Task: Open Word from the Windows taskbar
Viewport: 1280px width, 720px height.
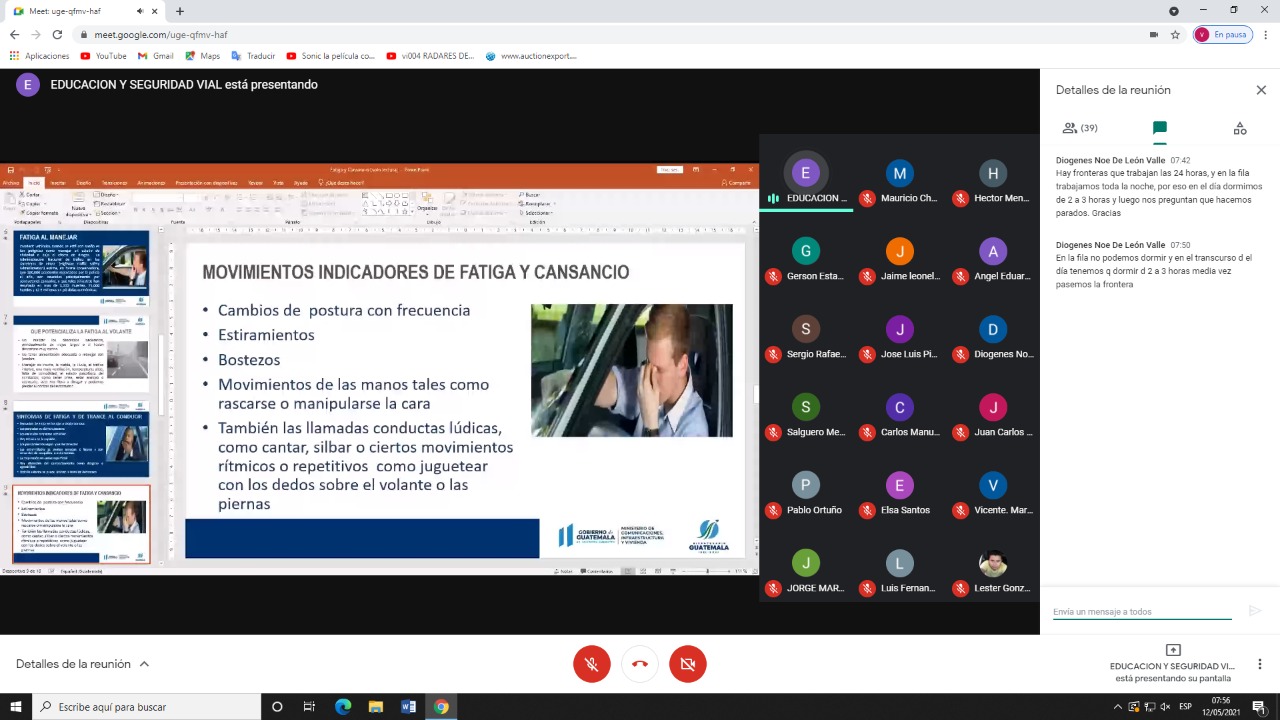Action: pos(408,707)
